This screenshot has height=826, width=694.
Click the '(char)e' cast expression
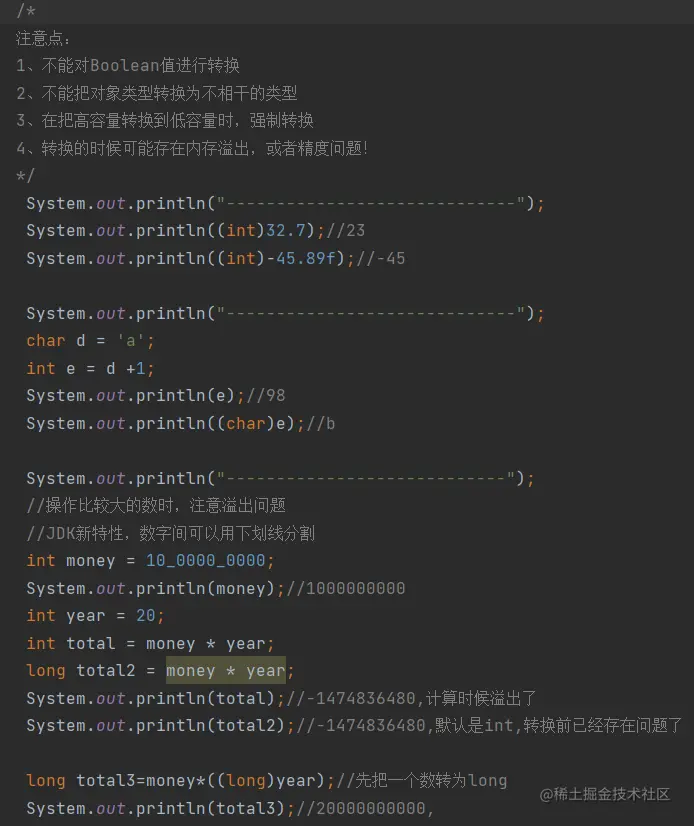click(x=260, y=423)
